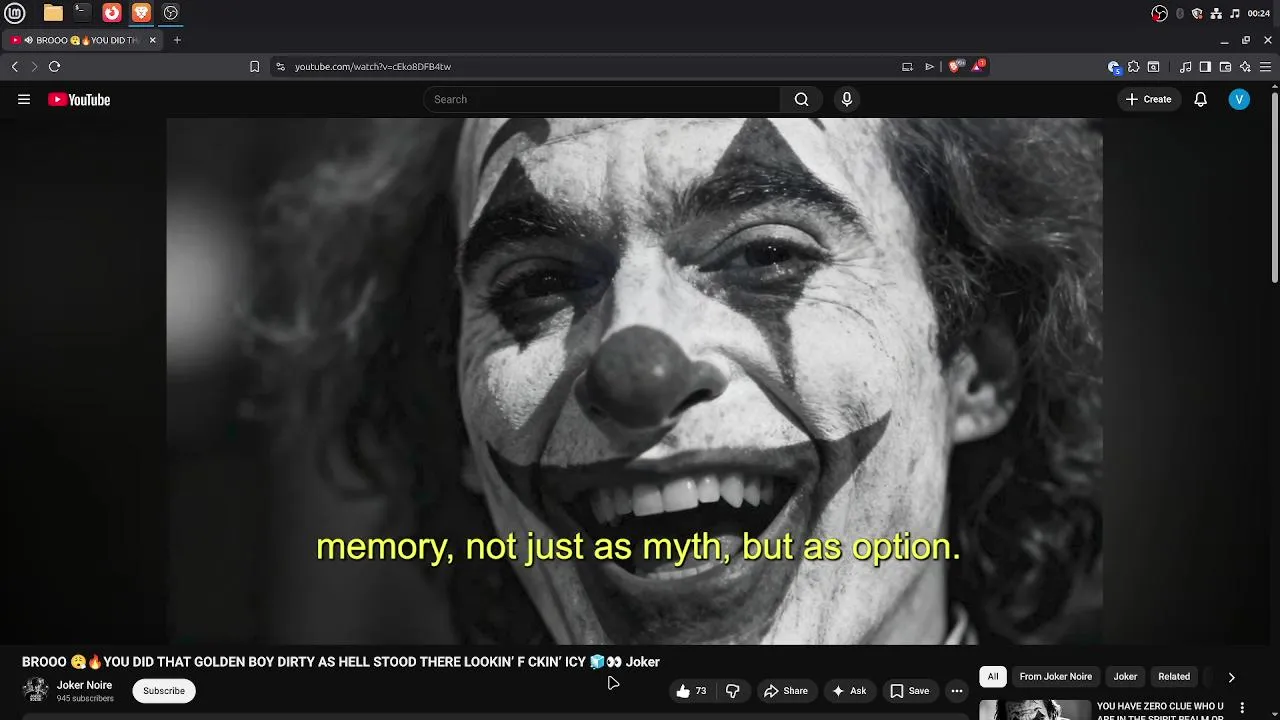The height and width of the screenshot is (720, 1280).
Task: Click the Create button
Action: (x=1148, y=99)
